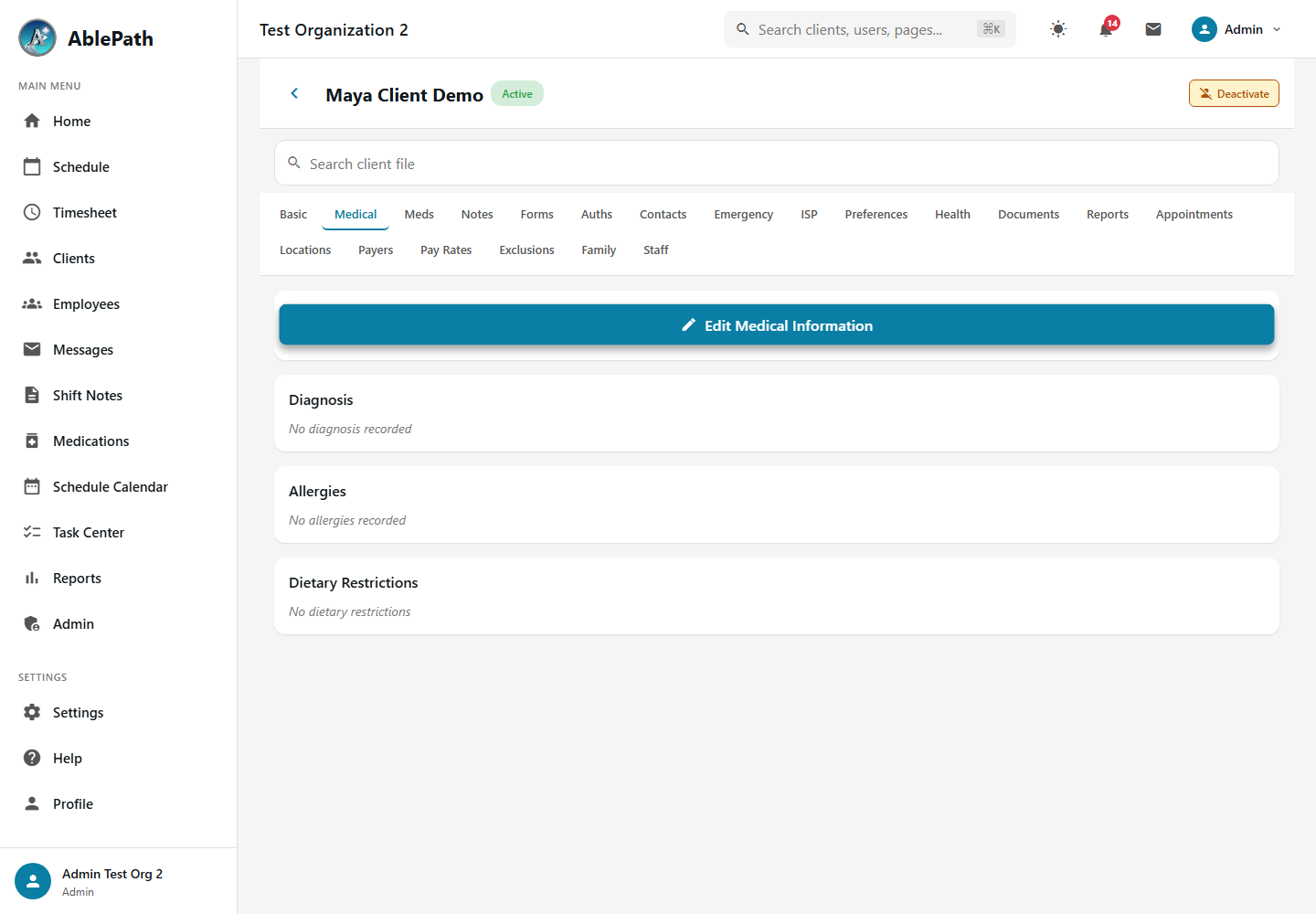
Task: Click the global search clients, users, pages box
Action: 870,29
